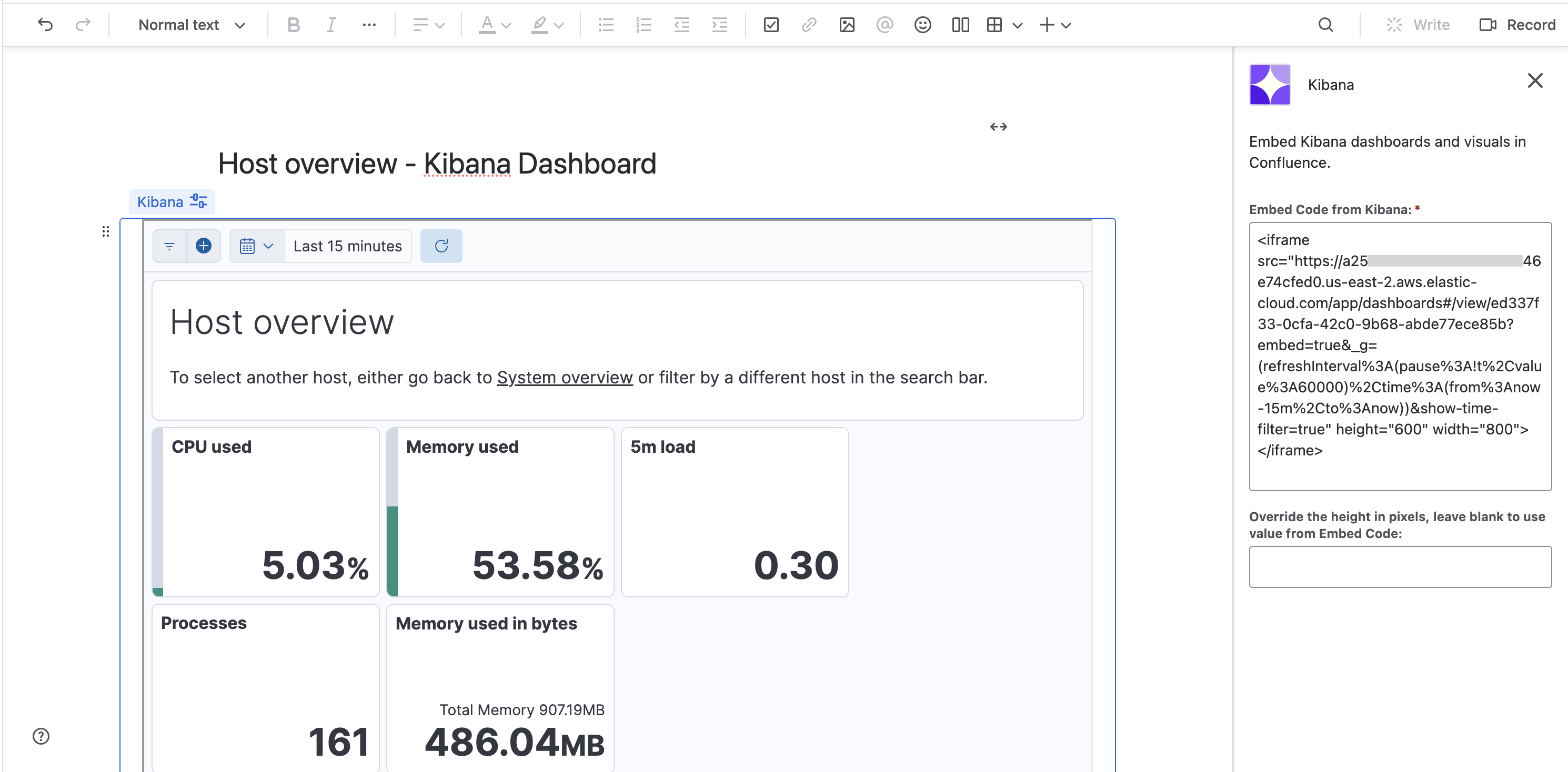Change the page width arrows
Viewport: 1568px width, 772px height.
tap(998, 127)
